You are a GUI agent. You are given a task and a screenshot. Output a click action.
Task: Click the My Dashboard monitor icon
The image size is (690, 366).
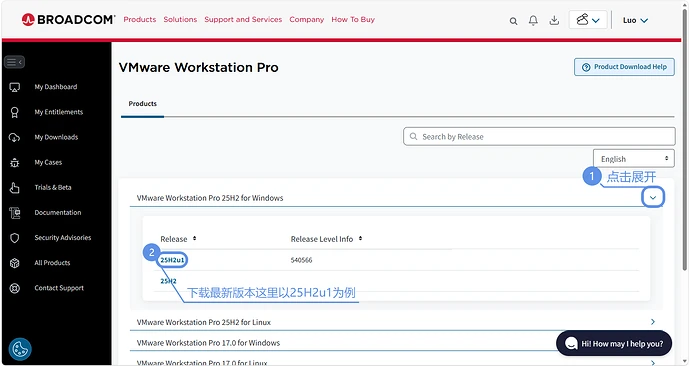15,87
